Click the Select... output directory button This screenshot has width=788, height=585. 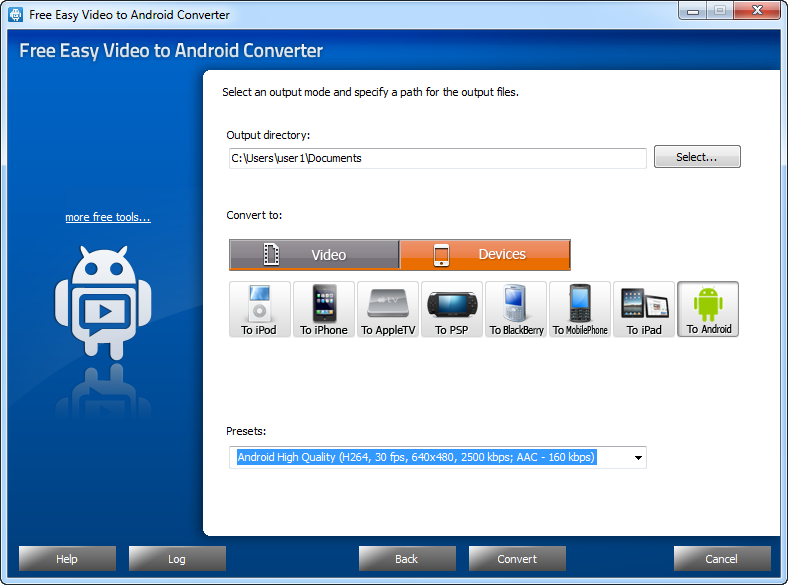pos(697,157)
